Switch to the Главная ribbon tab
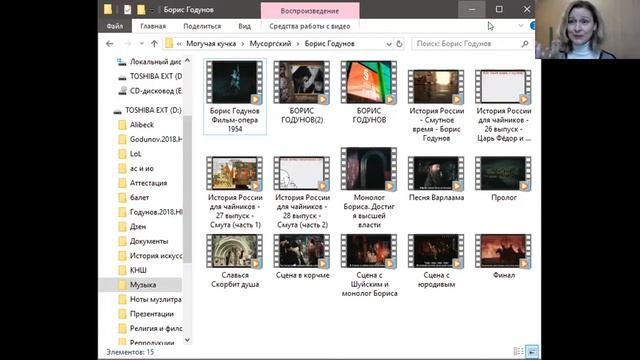The image size is (640, 360). [x=153, y=26]
